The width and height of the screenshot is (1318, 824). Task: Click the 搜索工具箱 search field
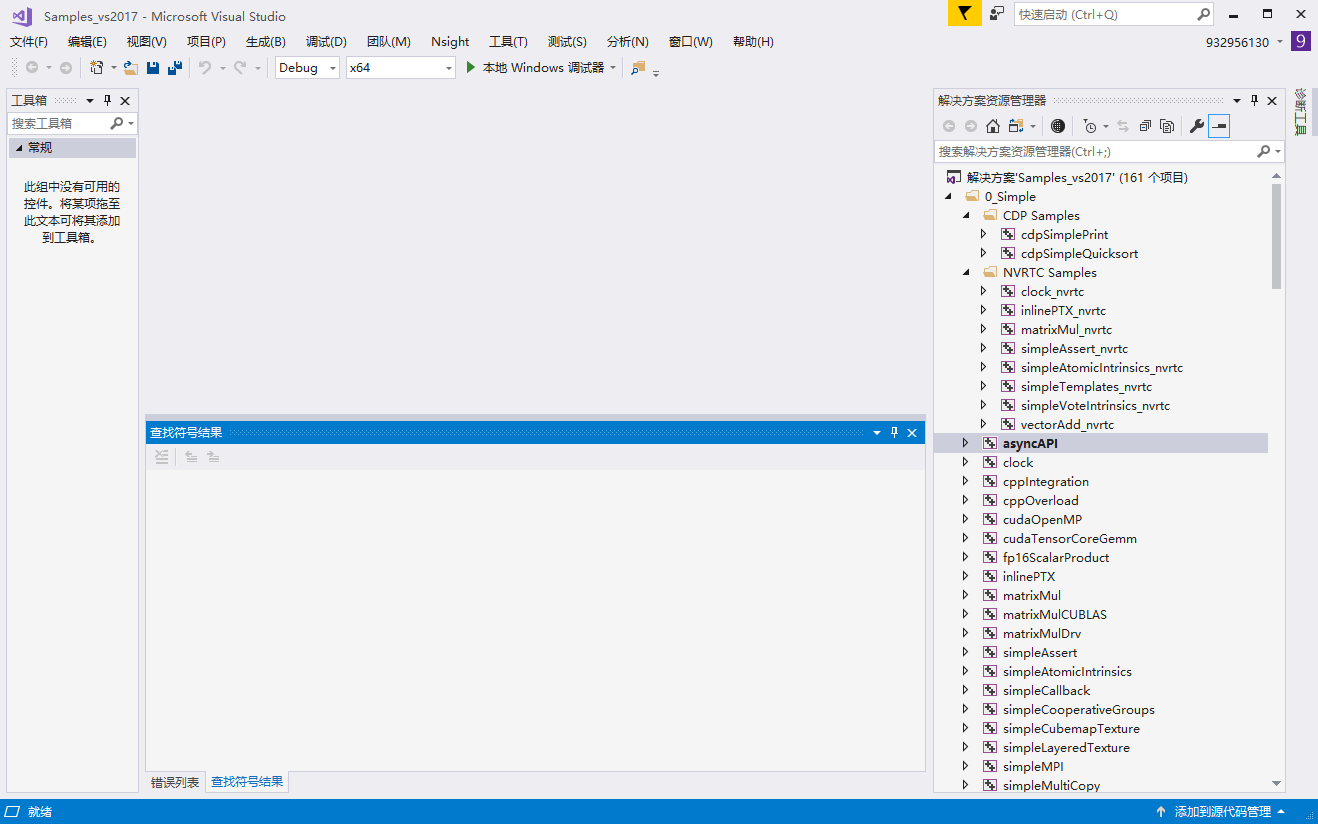[x=58, y=123]
